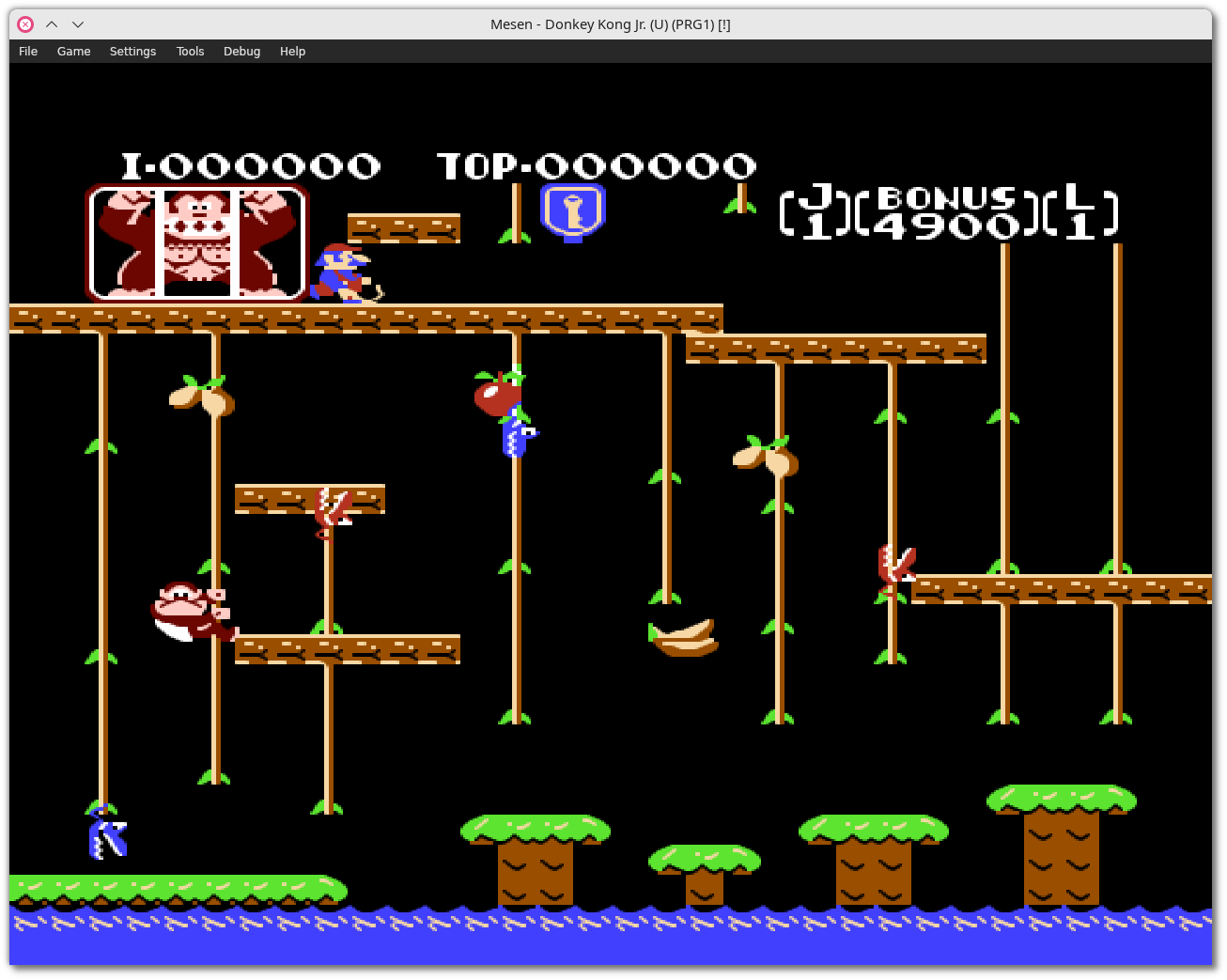The width and height of the screenshot is (1227, 980).
Task: Open the Tools menu
Action: click(190, 52)
